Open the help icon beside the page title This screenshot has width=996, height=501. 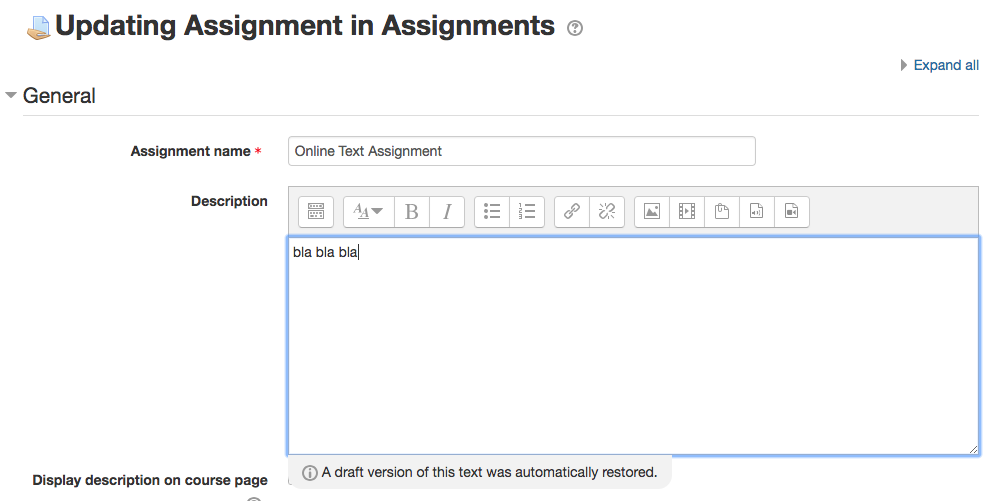575,28
